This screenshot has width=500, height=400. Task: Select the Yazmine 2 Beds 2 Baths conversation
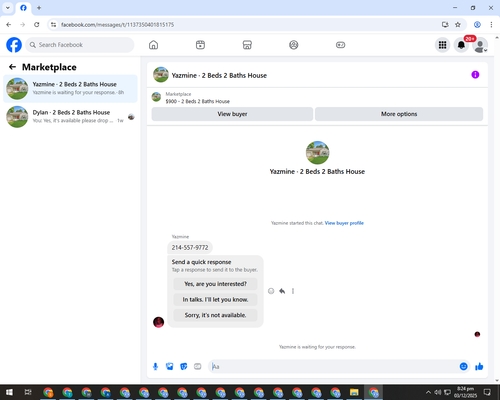pyautogui.click(x=70, y=89)
